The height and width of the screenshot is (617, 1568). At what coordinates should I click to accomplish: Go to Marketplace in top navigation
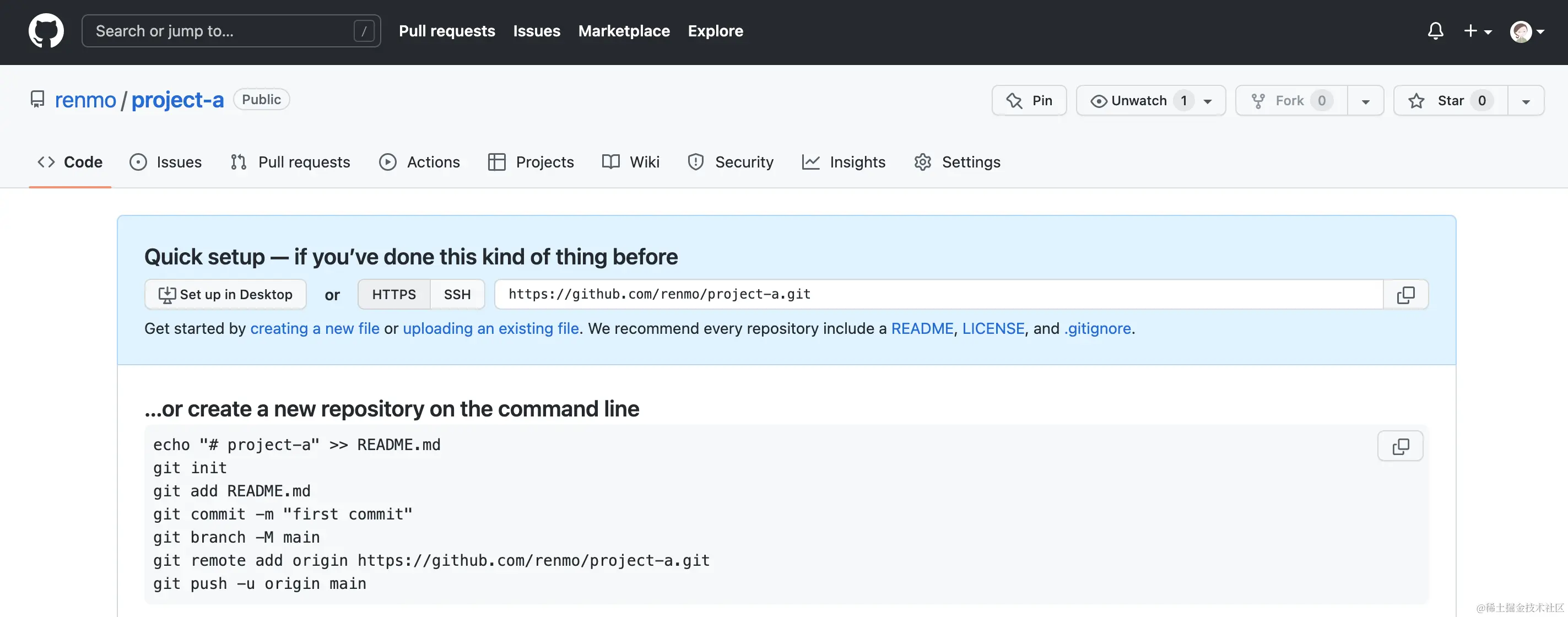[x=623, y=31]
